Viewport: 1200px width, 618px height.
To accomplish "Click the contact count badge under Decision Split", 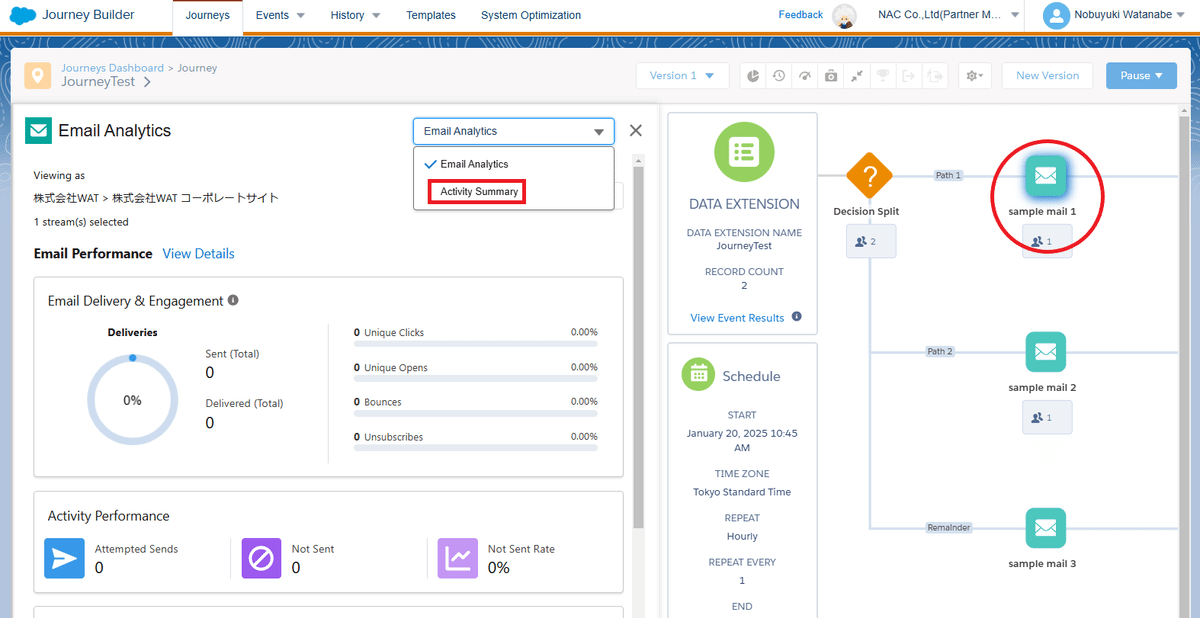I will pos(870,241).
